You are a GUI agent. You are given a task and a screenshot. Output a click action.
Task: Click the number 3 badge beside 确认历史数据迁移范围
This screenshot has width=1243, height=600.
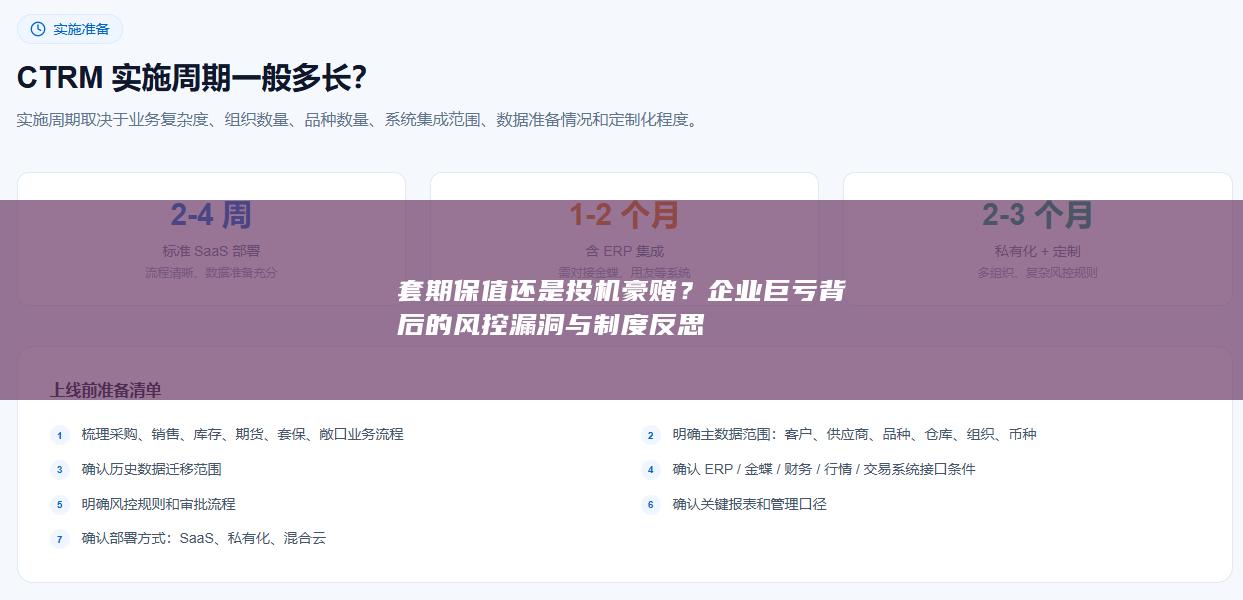pos(60,470)
